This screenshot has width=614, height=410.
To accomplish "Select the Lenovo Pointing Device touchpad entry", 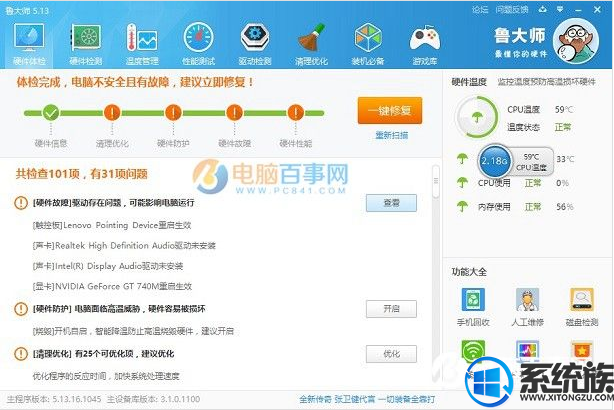I will [x=112, y=226].
